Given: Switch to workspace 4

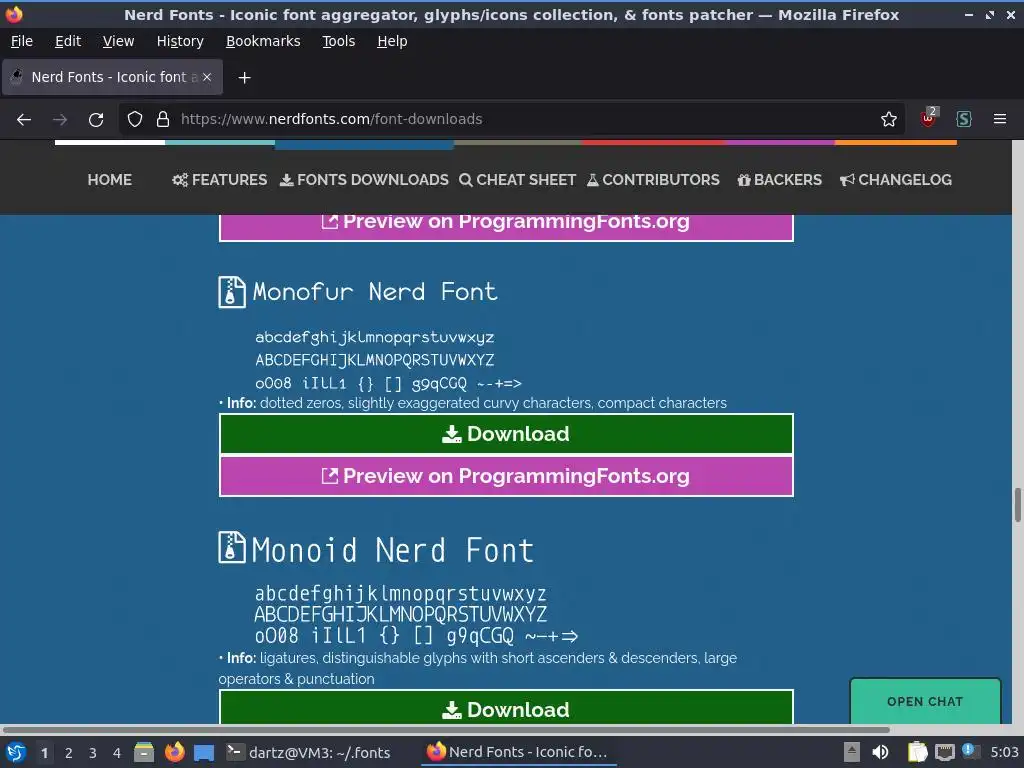Looking at the screenshot, I should click(x=117, y=753).
